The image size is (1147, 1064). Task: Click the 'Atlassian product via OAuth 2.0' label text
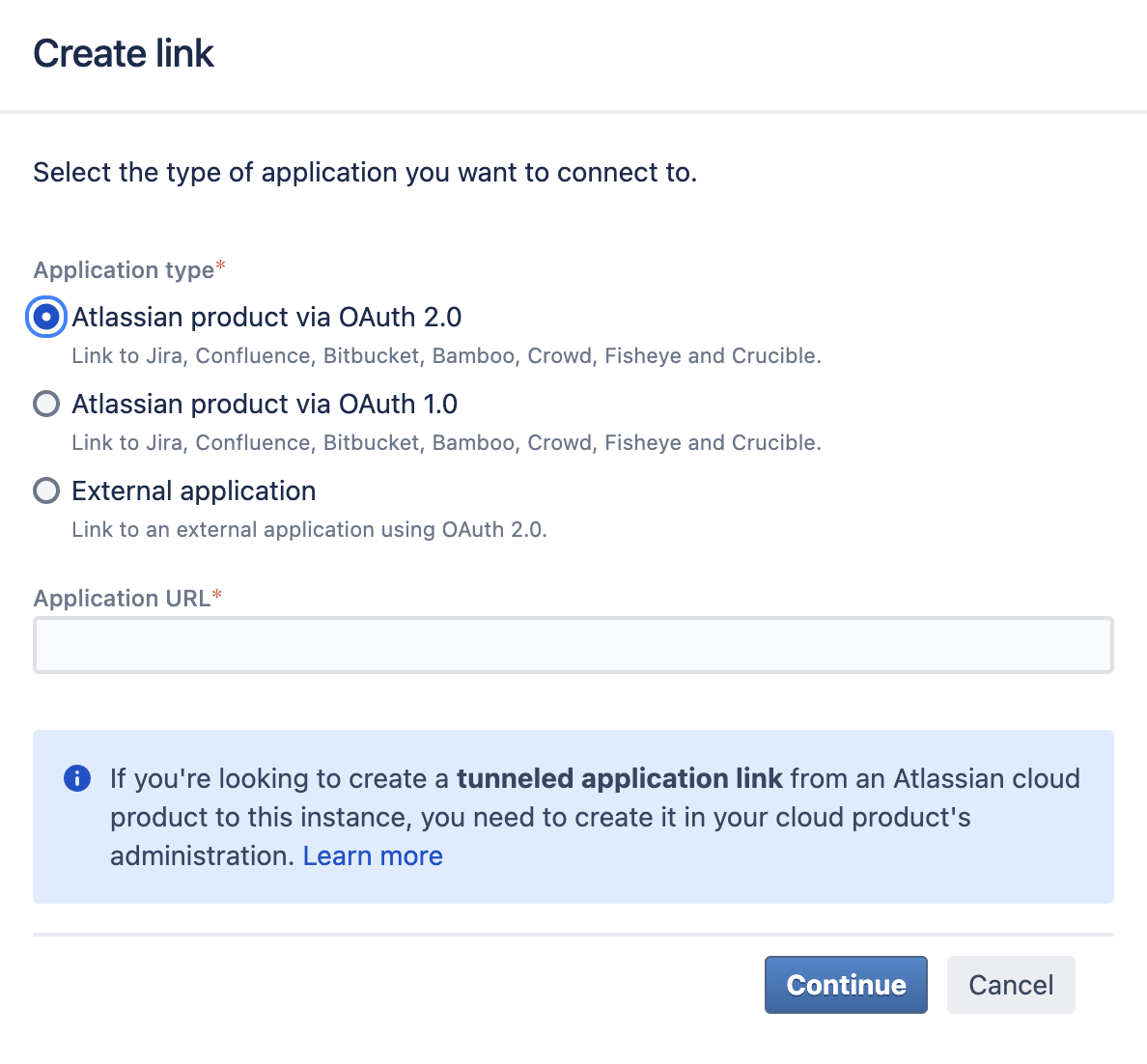click(x=266, y=317)
